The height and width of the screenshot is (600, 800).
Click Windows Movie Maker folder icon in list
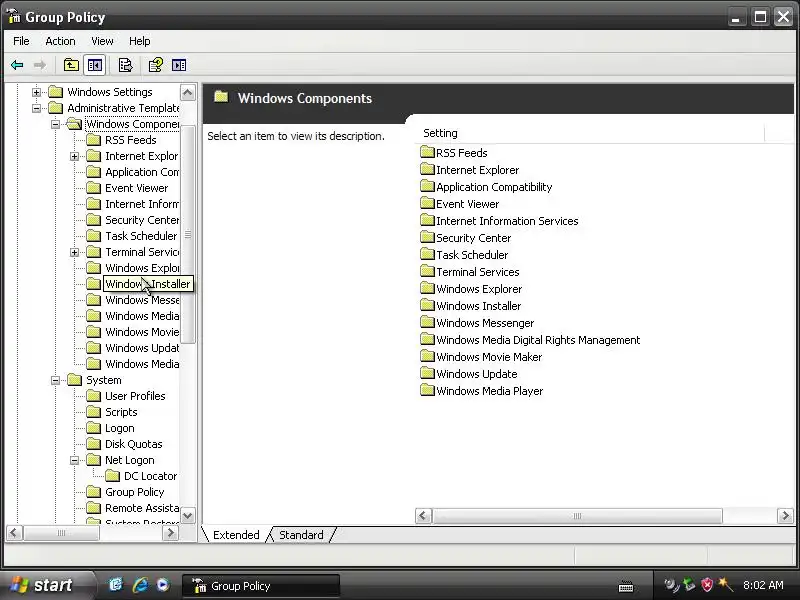pos(427,356)
